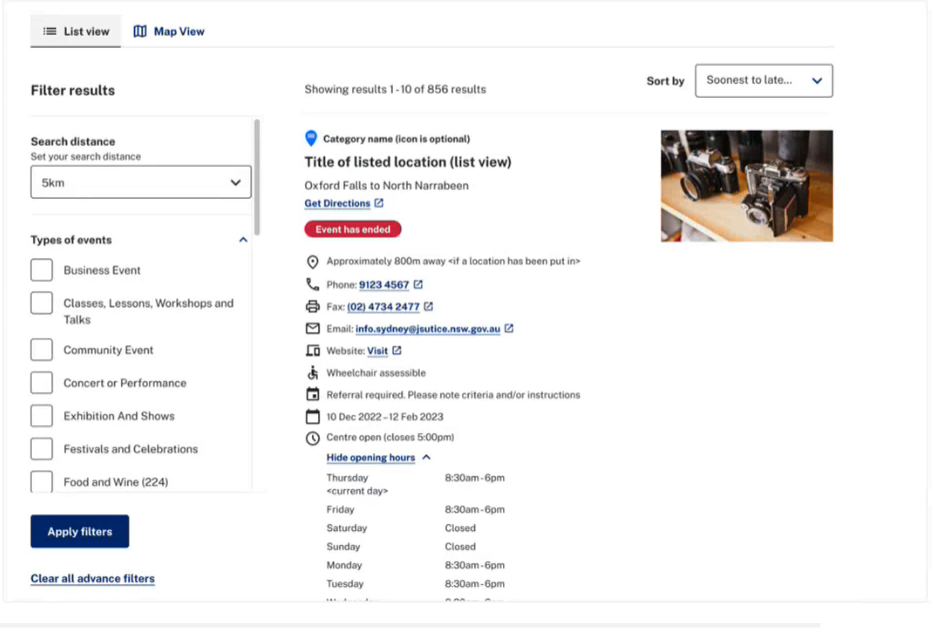Click info.sydney@jsutice.nsw.gov.au email link

pyautogui.click(x=428, y=329)
